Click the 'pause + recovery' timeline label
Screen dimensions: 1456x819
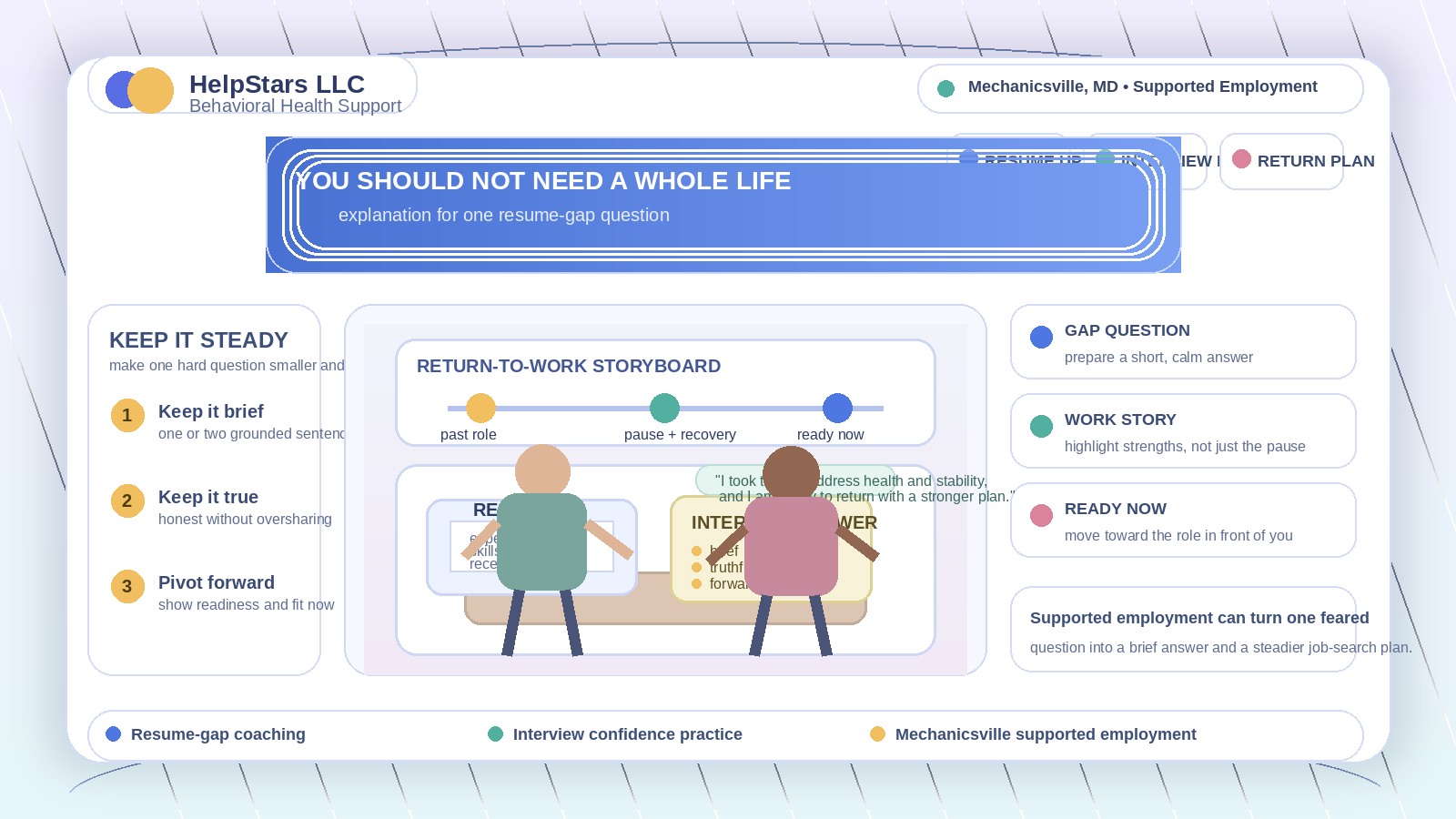pos(680,434)
